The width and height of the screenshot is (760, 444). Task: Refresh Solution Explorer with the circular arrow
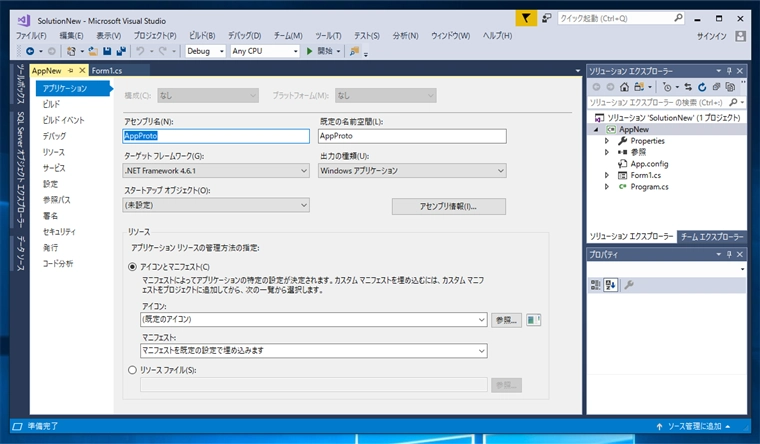point(702,87)
